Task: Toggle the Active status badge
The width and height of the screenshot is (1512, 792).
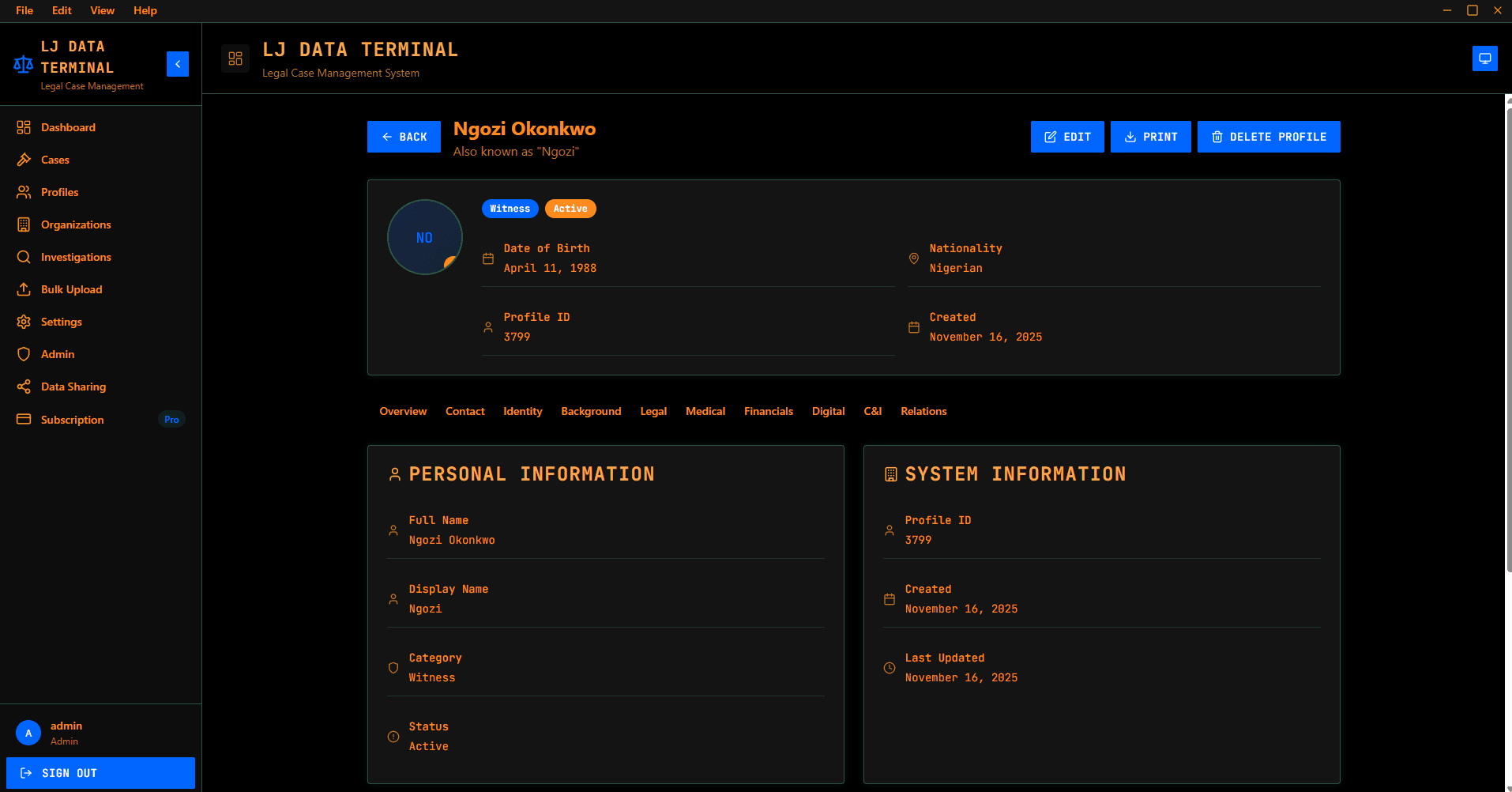Action: click(x=570, y=208)
